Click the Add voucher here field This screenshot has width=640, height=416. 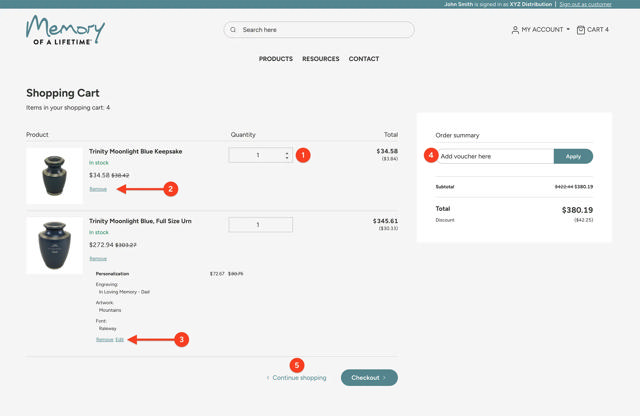[x=495, y=156]
